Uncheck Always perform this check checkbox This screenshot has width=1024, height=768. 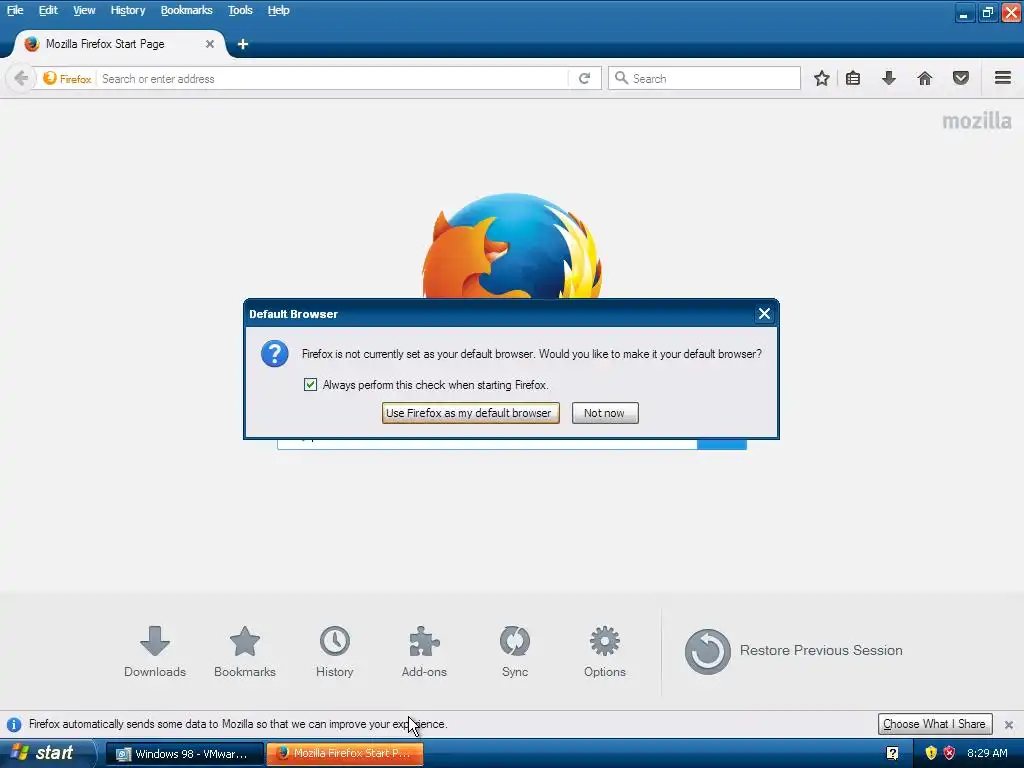coord(310,385)
